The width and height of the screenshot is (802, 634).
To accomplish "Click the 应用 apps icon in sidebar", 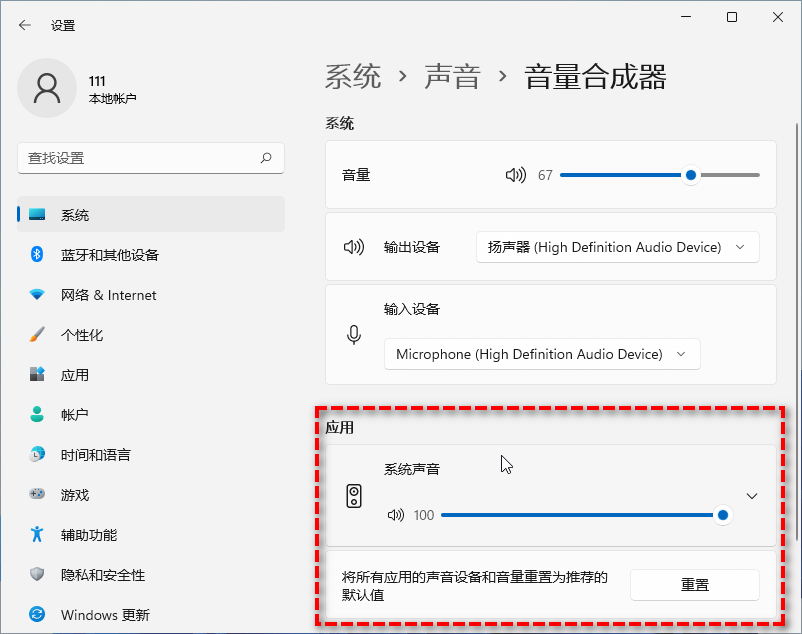I will (x=37, y=374).
